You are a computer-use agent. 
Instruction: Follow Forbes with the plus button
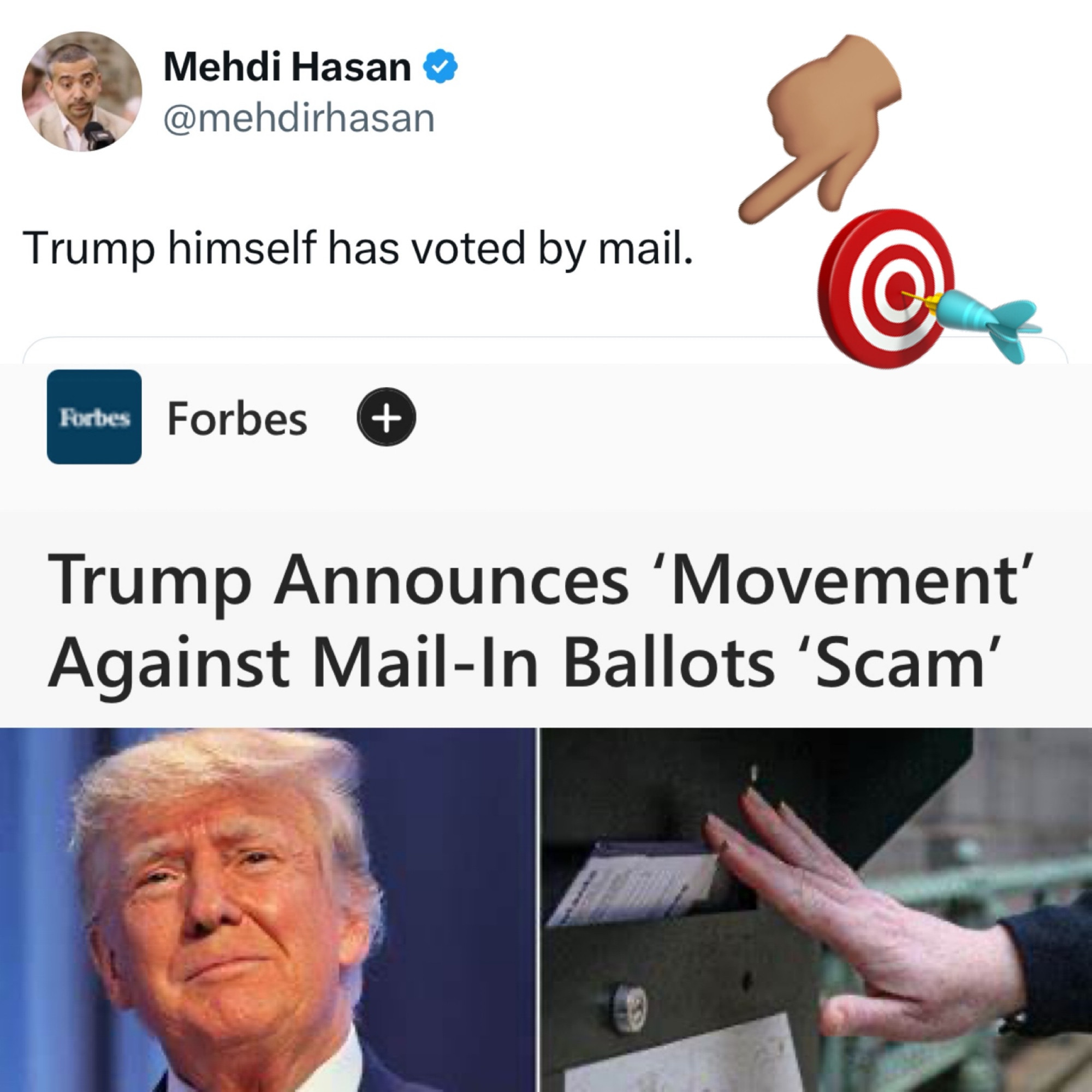click(x=387, y=417)
